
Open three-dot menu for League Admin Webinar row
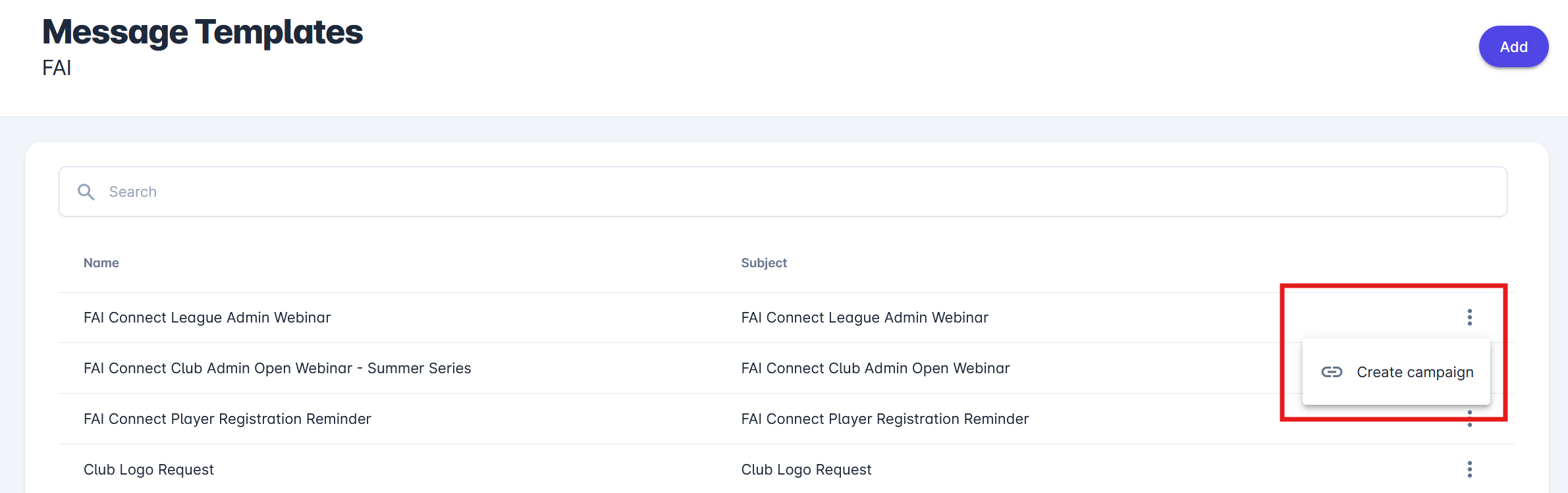[1469, 317]
